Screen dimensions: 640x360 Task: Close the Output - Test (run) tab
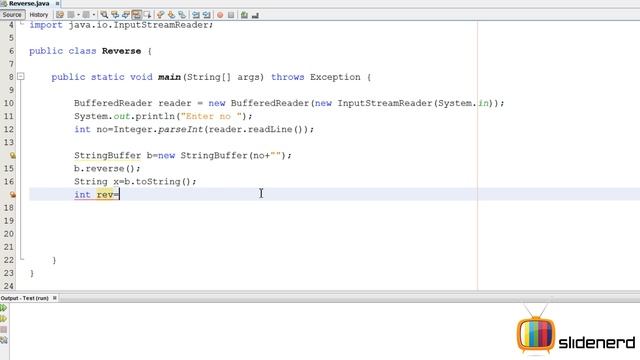pyautogui.click(x=55, y=298)
